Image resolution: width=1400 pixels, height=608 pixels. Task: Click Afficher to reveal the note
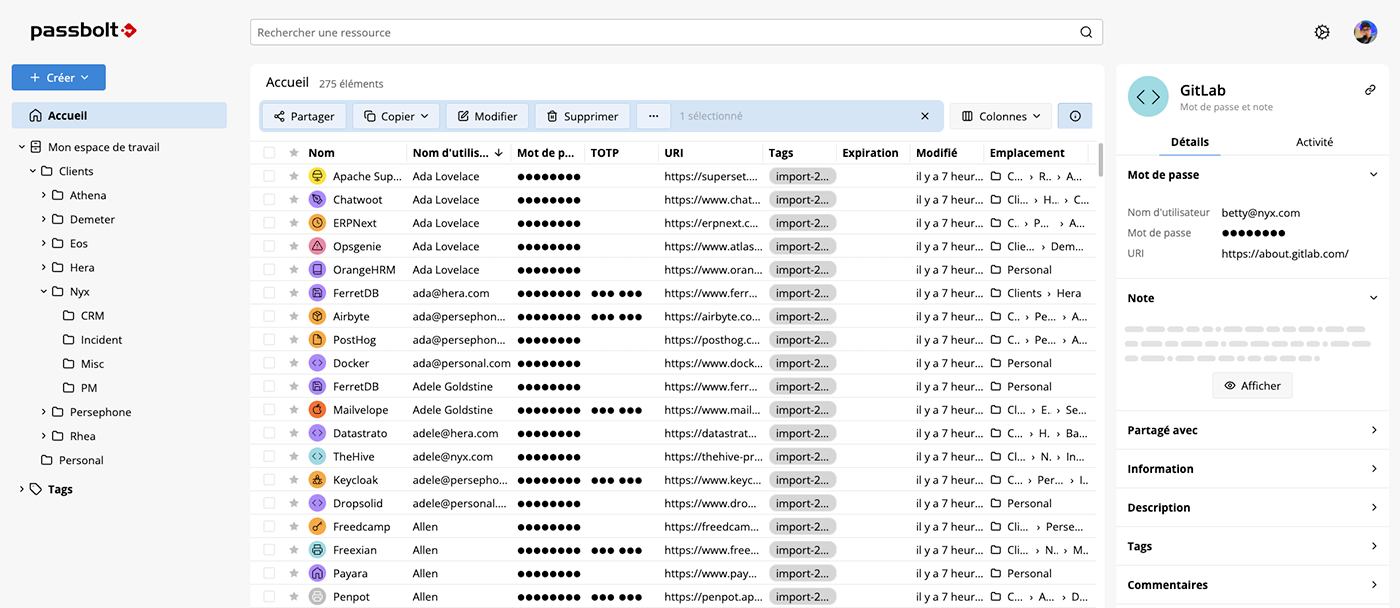click(x=1252, y=386)
